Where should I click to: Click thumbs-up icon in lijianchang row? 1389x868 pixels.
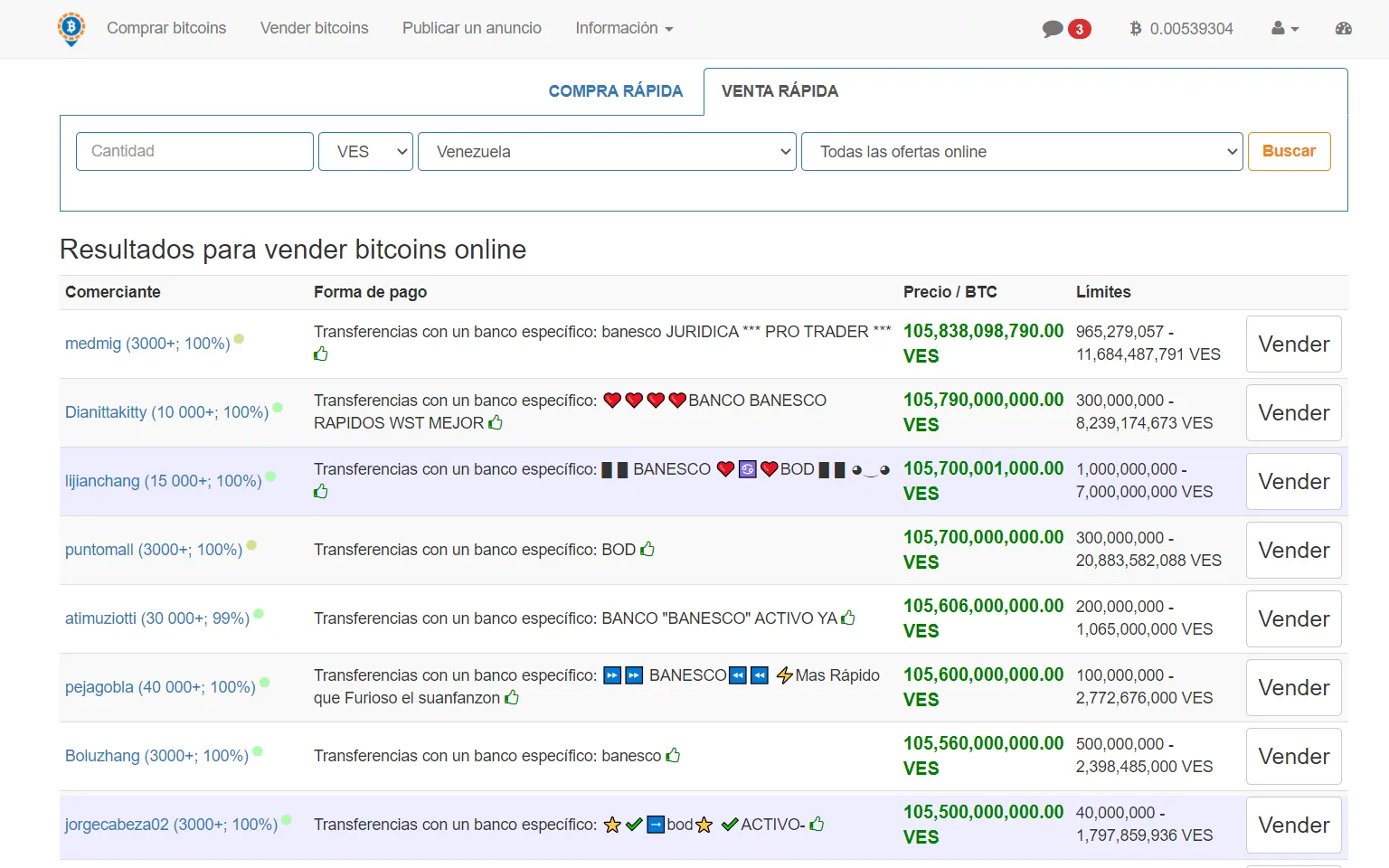point(321,491)
